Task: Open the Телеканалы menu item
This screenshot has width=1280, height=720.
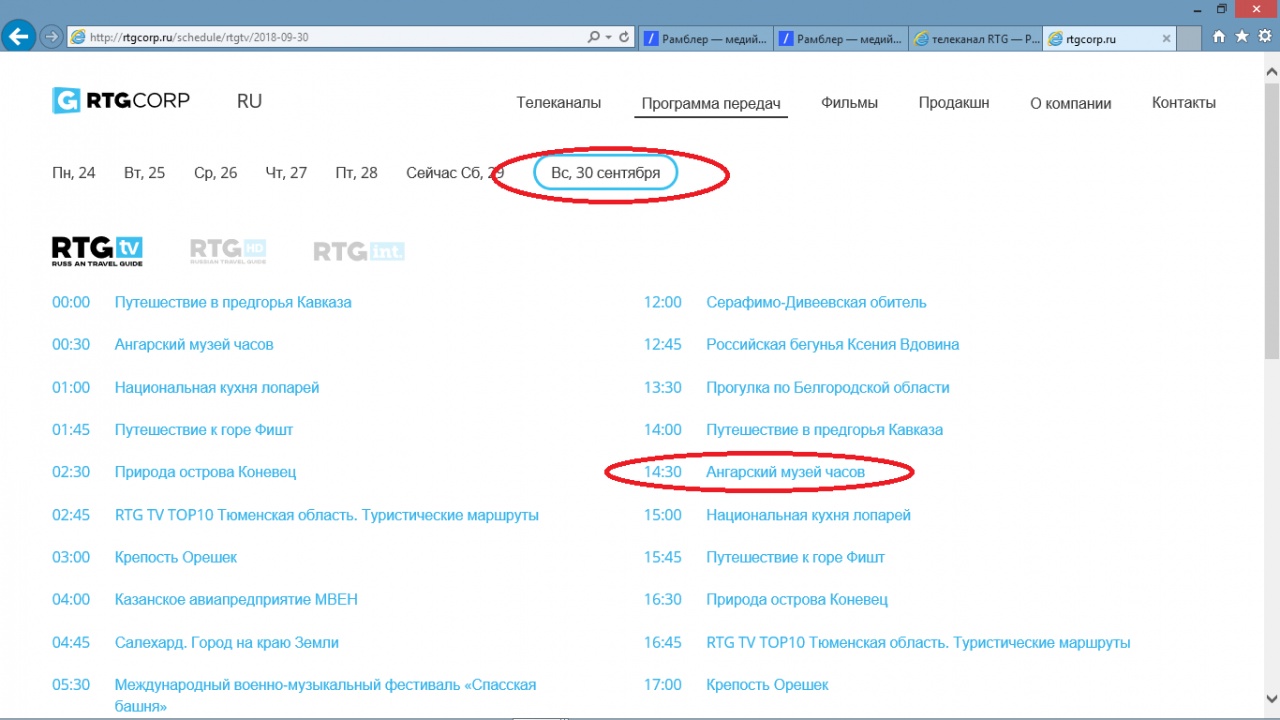Action: coord(558,103)
